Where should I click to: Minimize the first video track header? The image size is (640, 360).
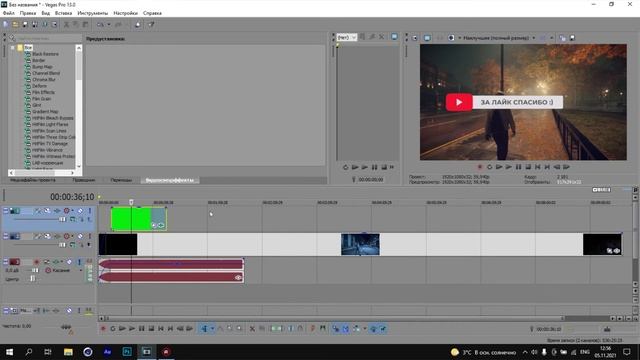tap(6, 211)
